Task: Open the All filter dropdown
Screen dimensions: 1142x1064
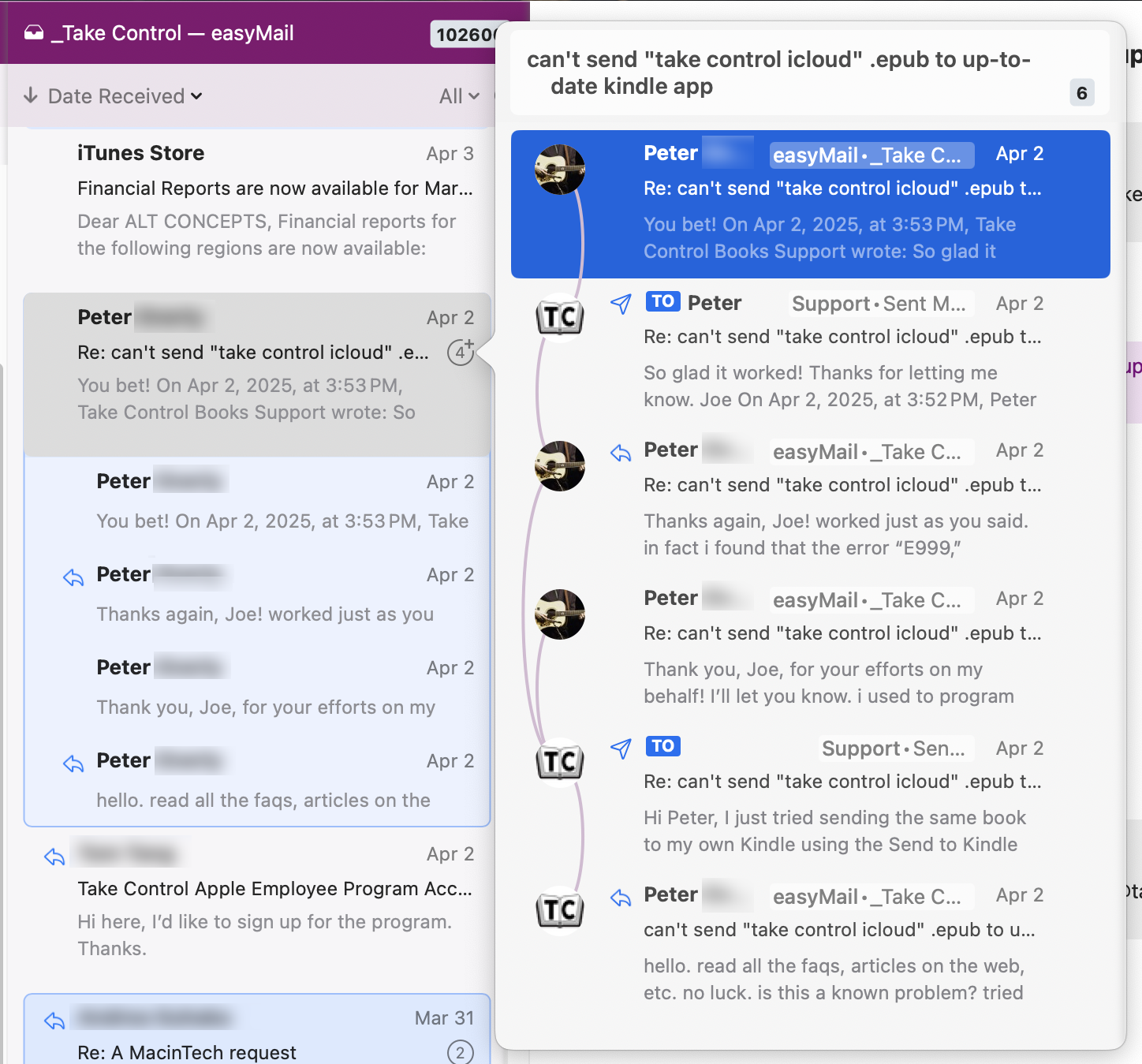Action: pos(459,96)
